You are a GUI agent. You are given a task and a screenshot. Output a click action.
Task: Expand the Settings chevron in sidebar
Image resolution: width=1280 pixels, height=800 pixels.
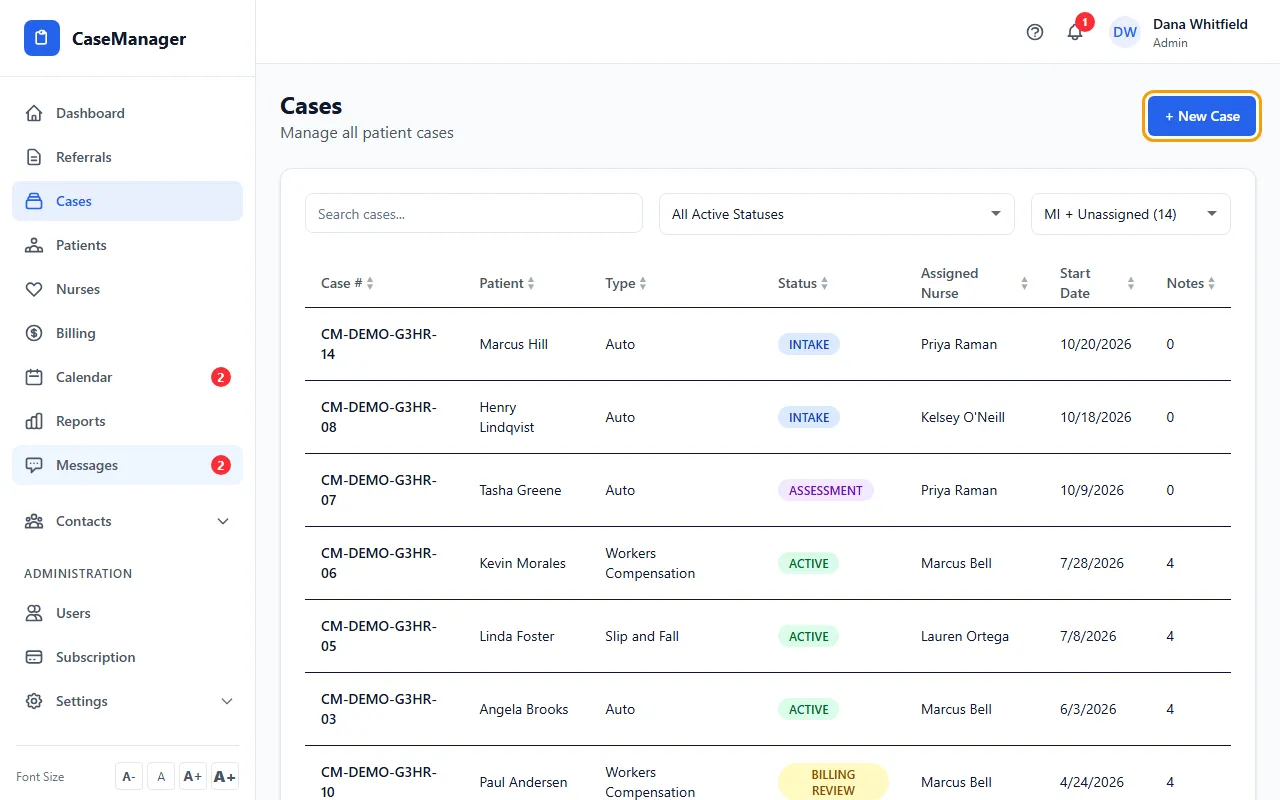[x=227, y=701]
